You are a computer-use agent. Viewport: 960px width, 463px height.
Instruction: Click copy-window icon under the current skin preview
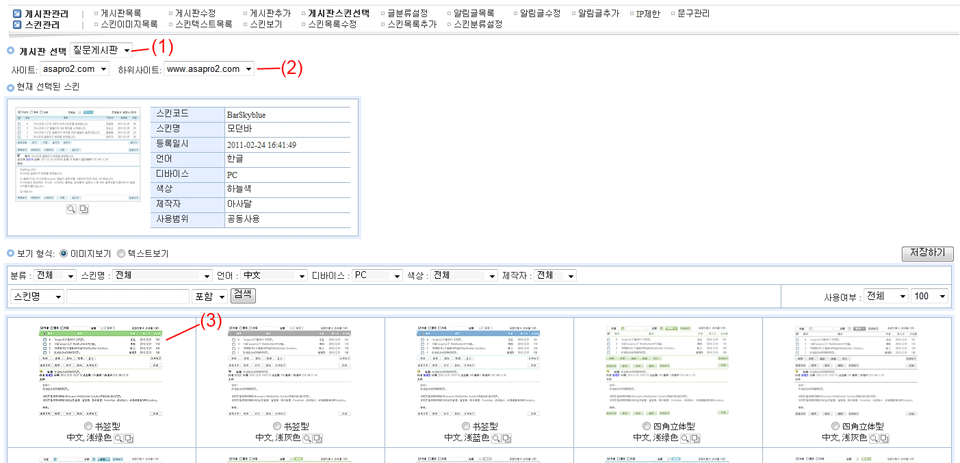[84, 209]
